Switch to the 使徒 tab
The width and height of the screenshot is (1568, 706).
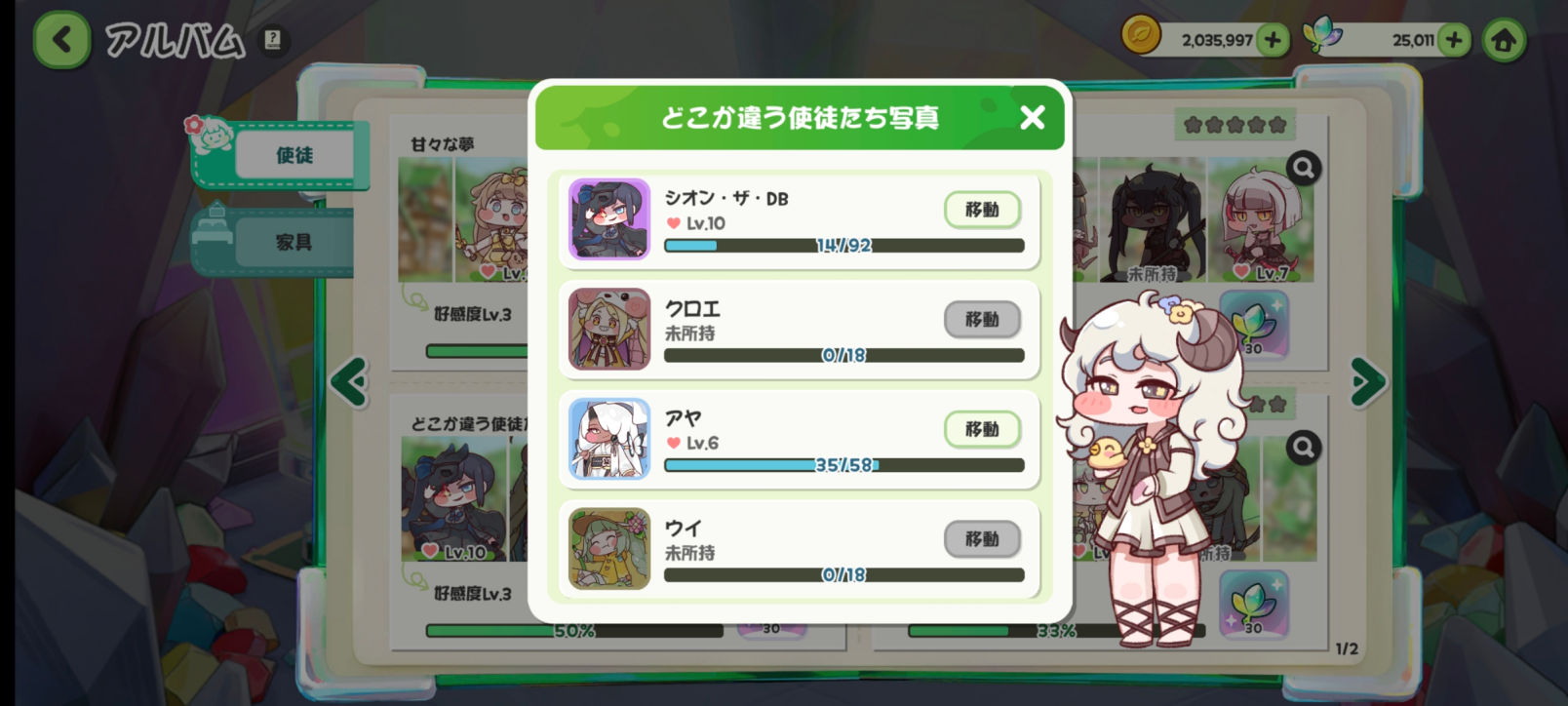(x=294, y=155)
